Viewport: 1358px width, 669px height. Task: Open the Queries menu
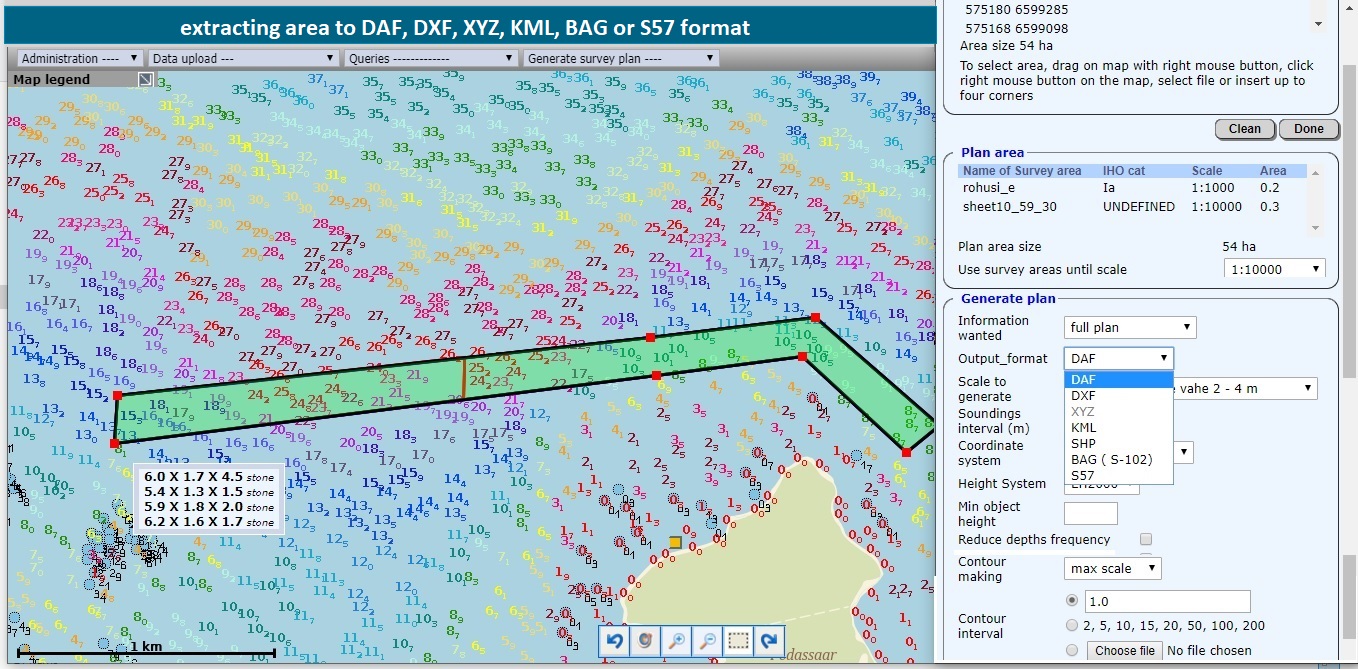pyautogui.click(x=430, y=57)
